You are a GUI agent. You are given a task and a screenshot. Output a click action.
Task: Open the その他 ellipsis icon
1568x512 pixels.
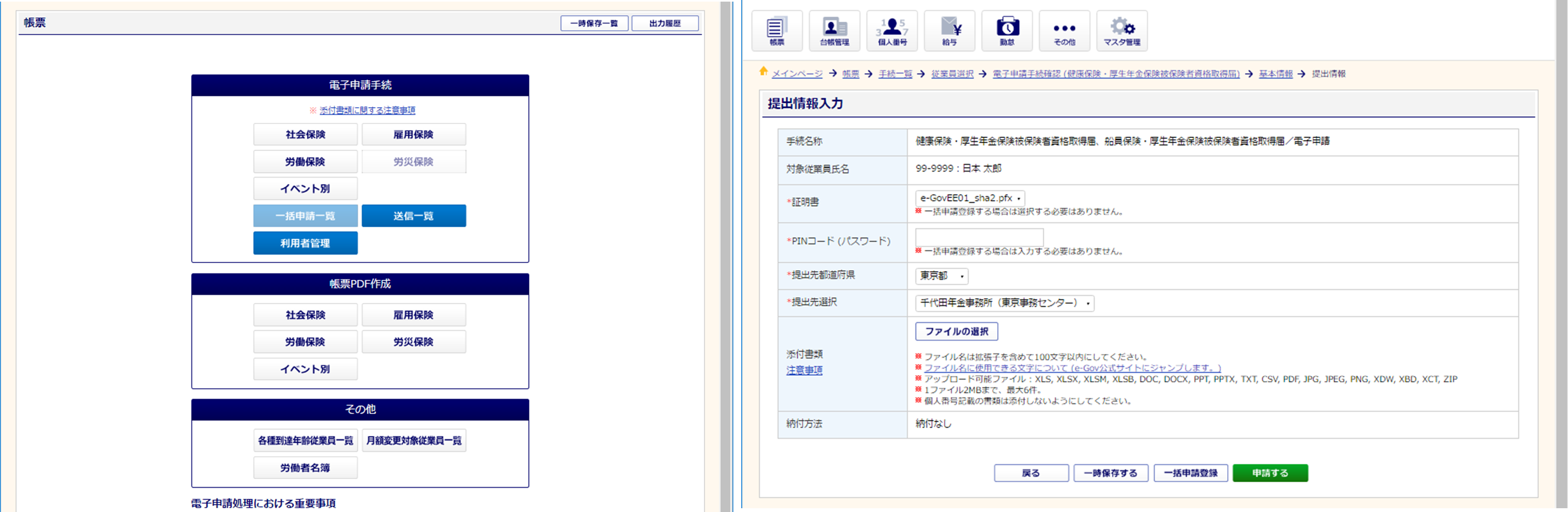[1064, 30]
